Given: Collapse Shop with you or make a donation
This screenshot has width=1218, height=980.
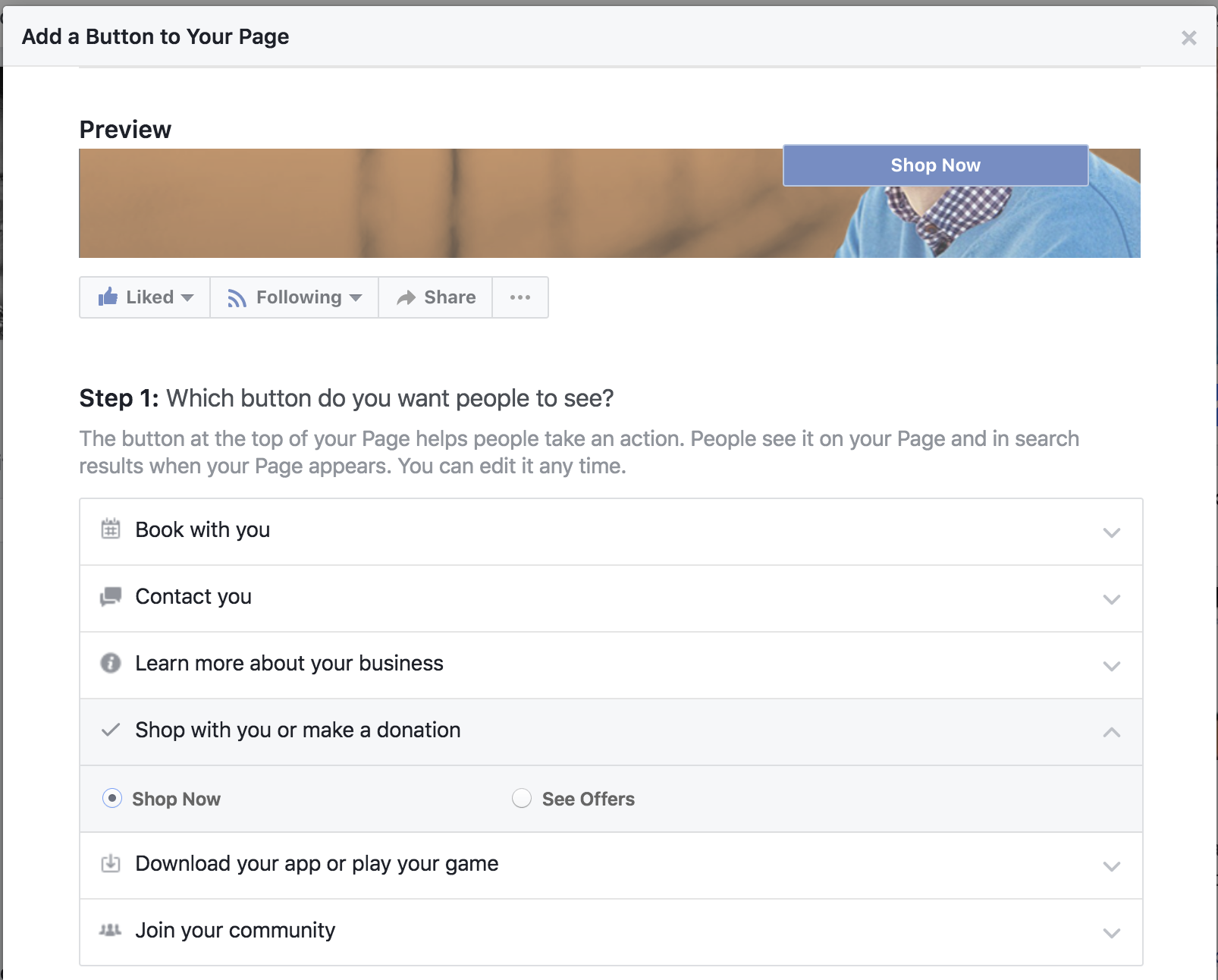Looking at the screenshot, I should (1112, 732).
